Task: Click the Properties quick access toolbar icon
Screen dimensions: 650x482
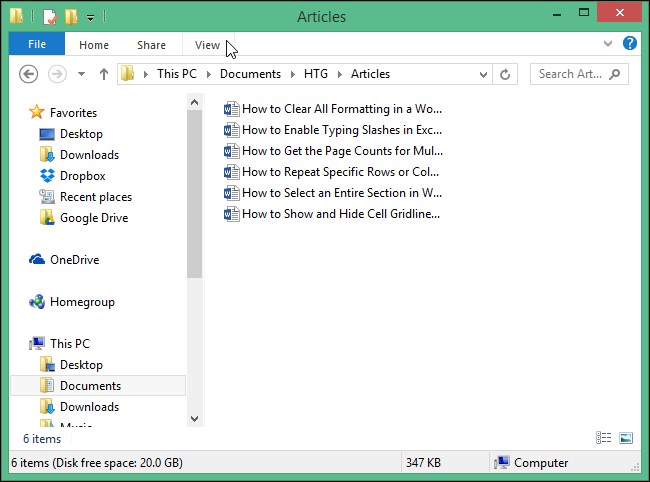Action: click(x=50, y=17)
